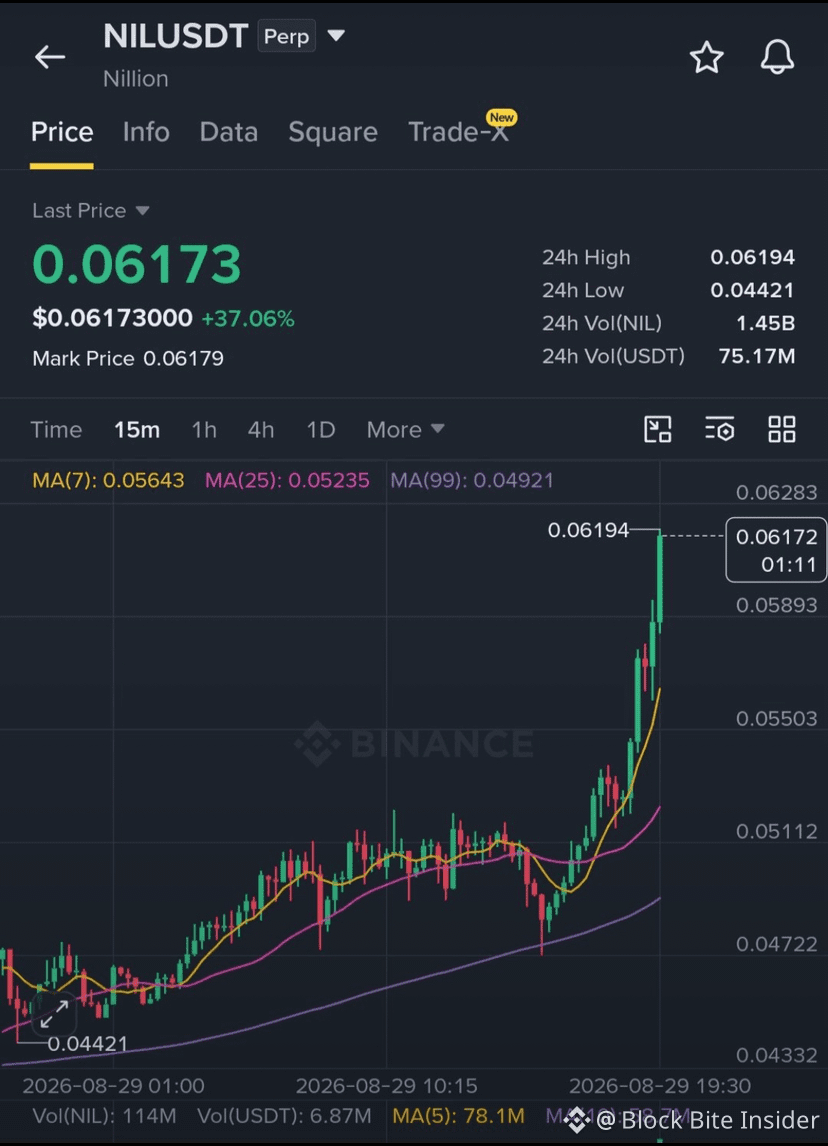Tap the 24h Vol(USDT) value 75.17M
This screenshot has width=828, height=1146.
[x=756, y=356]
